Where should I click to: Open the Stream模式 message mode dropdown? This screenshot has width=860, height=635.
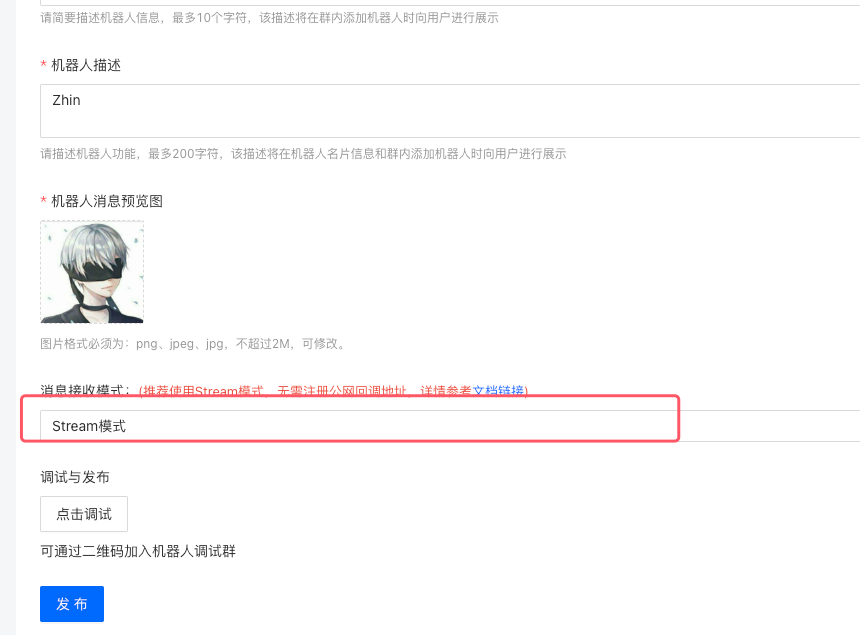(450, 426)
